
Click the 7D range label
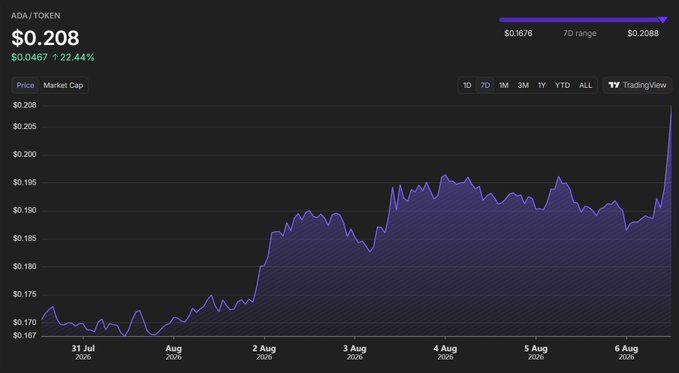pos(580,33)
